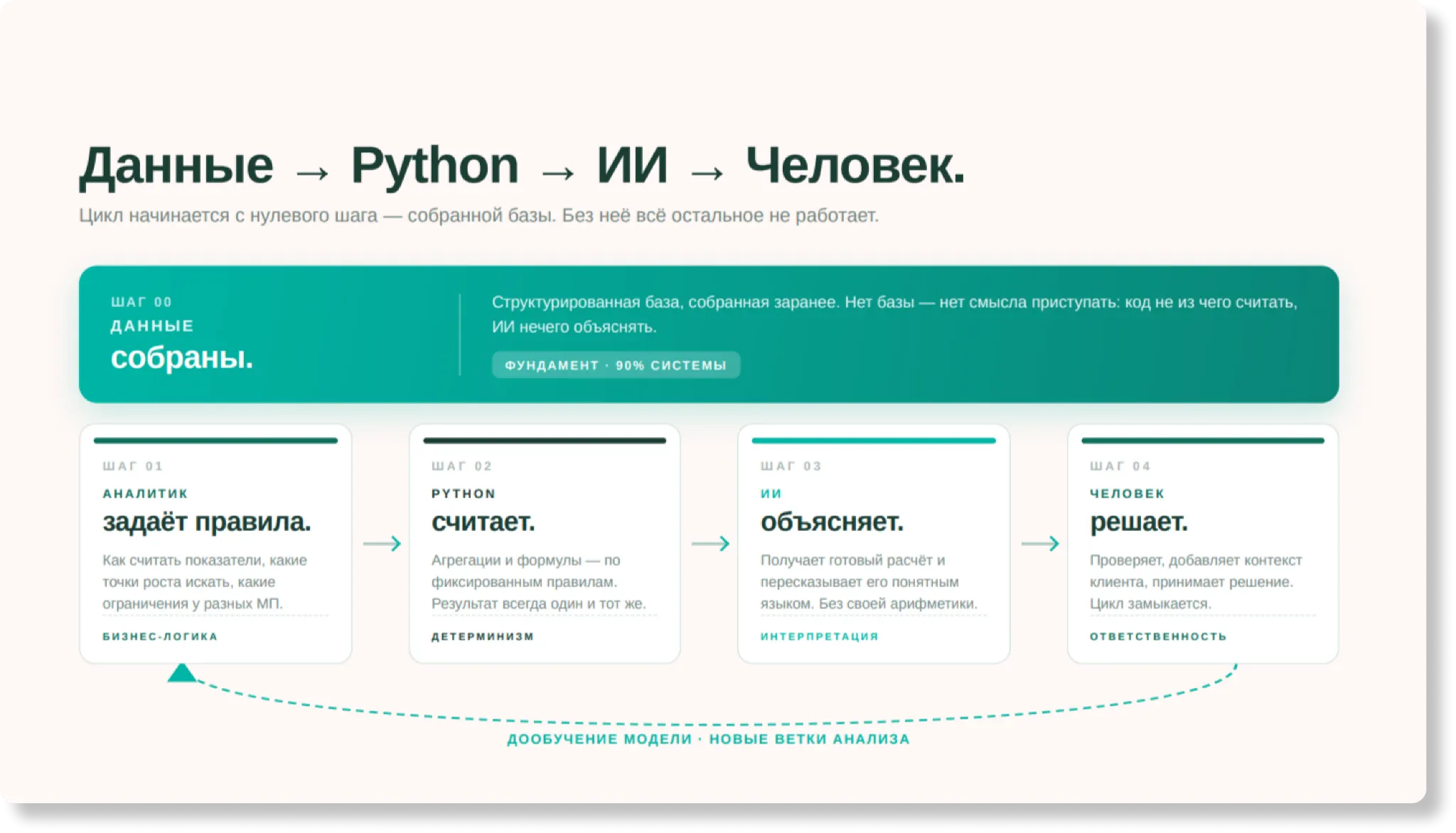Screen dimensions: 1456x833
Task: Click the title word "Человек."
Action: 855,166
